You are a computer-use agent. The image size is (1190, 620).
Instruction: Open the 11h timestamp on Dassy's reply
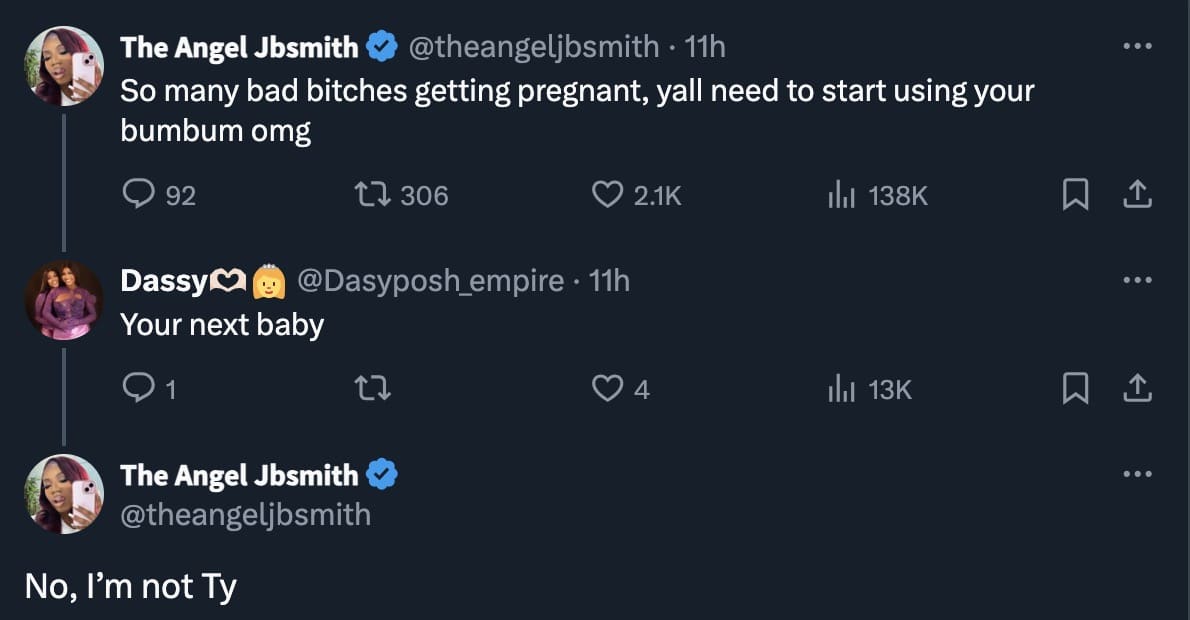pyautogui.click(x=609, y=281)
